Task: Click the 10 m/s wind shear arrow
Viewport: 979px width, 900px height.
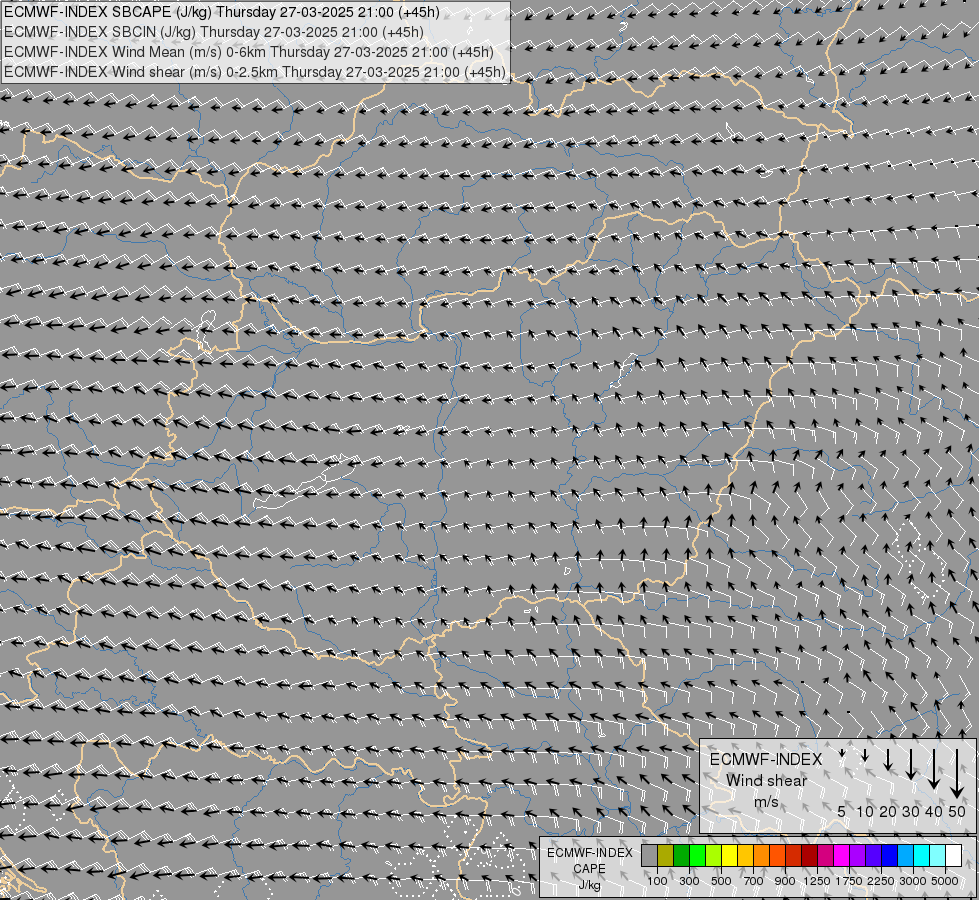Action: coord(865,755)
